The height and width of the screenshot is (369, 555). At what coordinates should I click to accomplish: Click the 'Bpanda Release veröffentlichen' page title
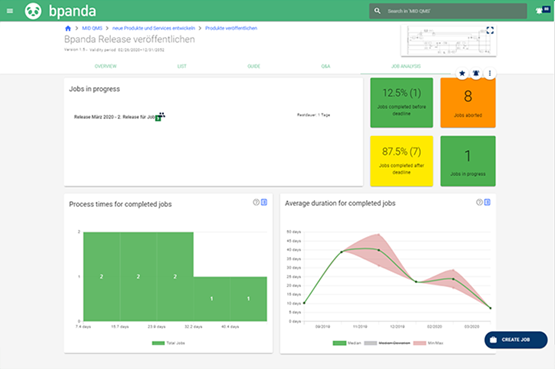pyautogui.click(x=130, y=39)
